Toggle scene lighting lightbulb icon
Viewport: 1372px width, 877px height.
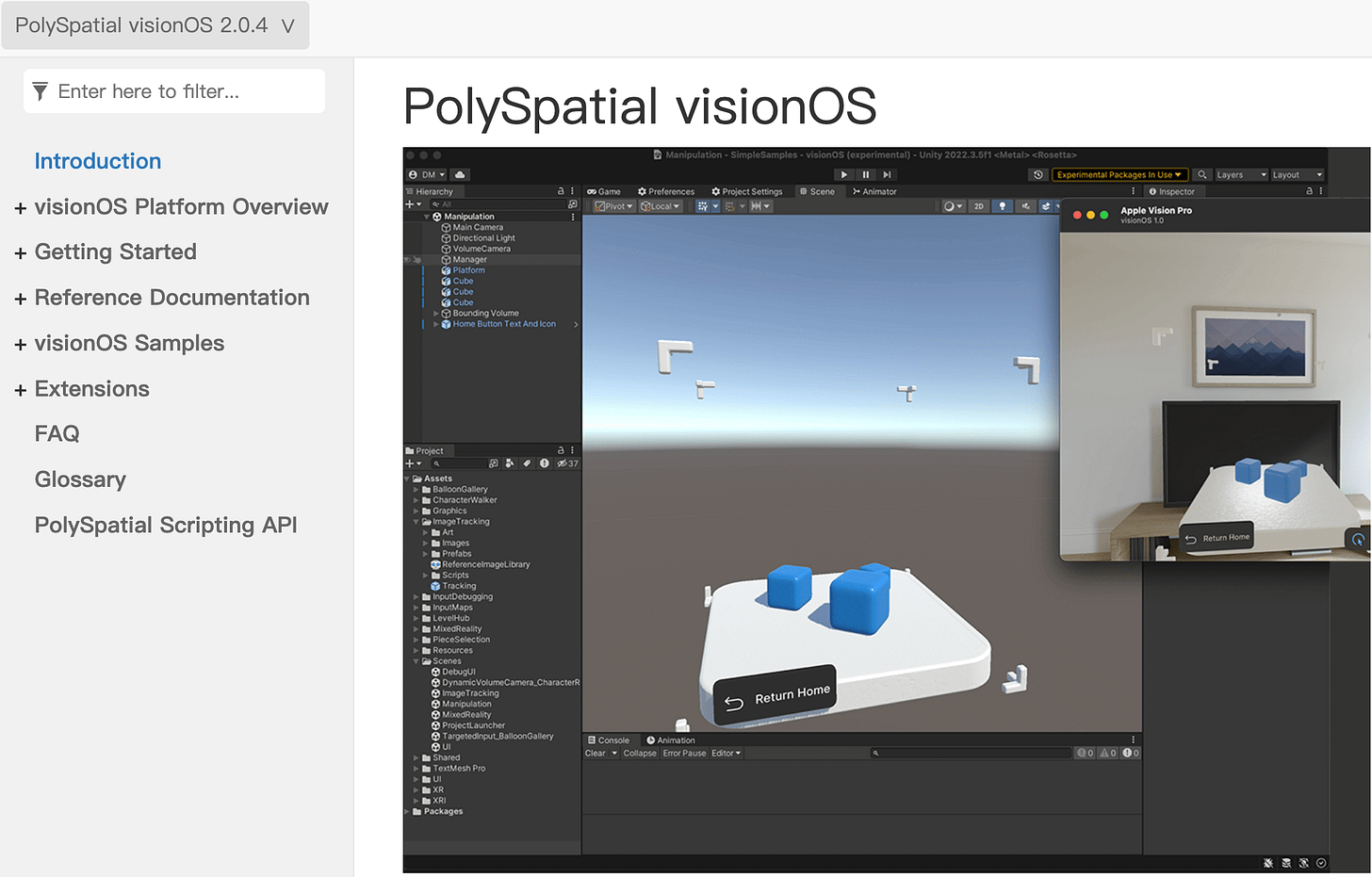tap(1002, 206)
